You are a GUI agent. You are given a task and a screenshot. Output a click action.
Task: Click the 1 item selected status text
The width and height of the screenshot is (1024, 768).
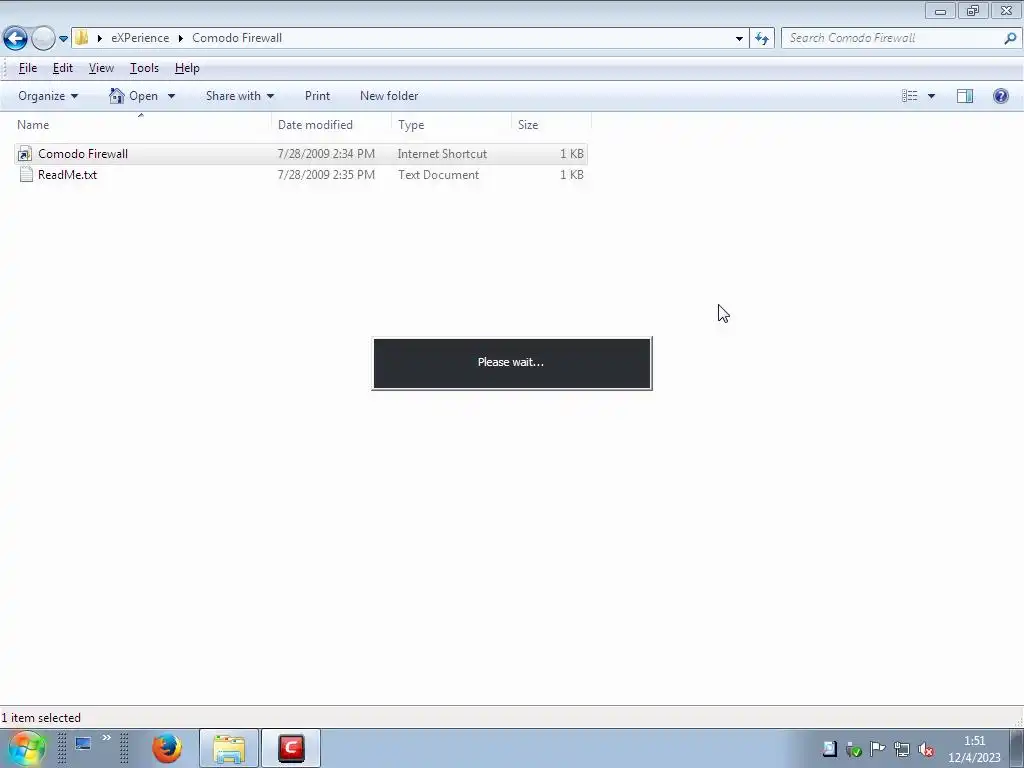tap(41, 718)
